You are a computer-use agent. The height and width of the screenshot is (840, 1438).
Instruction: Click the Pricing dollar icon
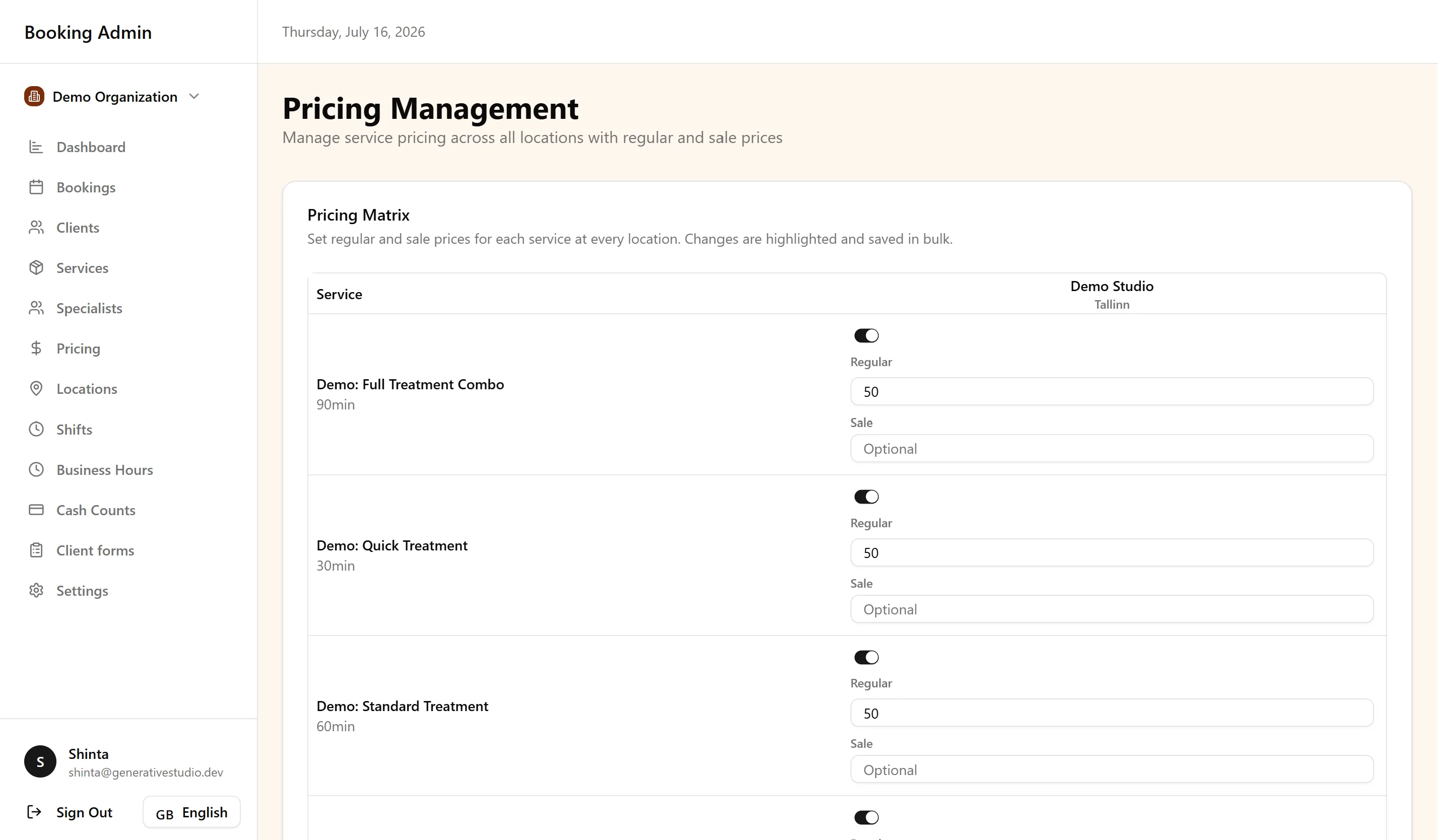(36, 348)
